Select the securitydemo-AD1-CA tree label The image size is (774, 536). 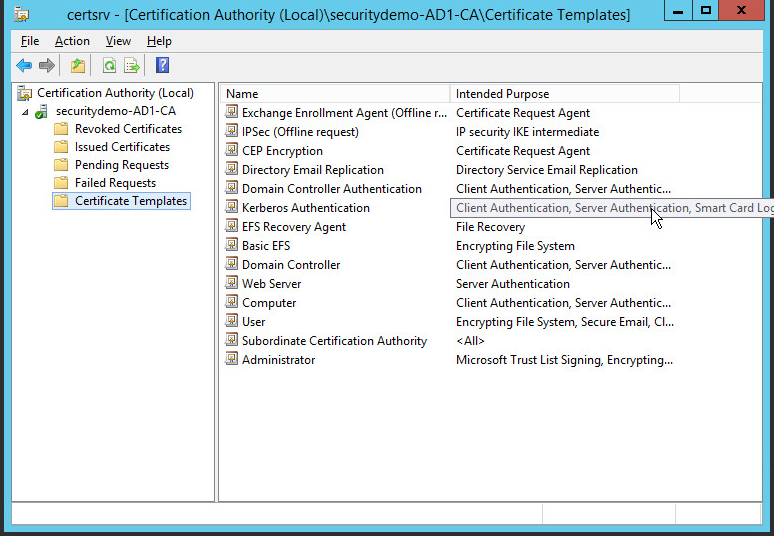[x=116, y=111]
